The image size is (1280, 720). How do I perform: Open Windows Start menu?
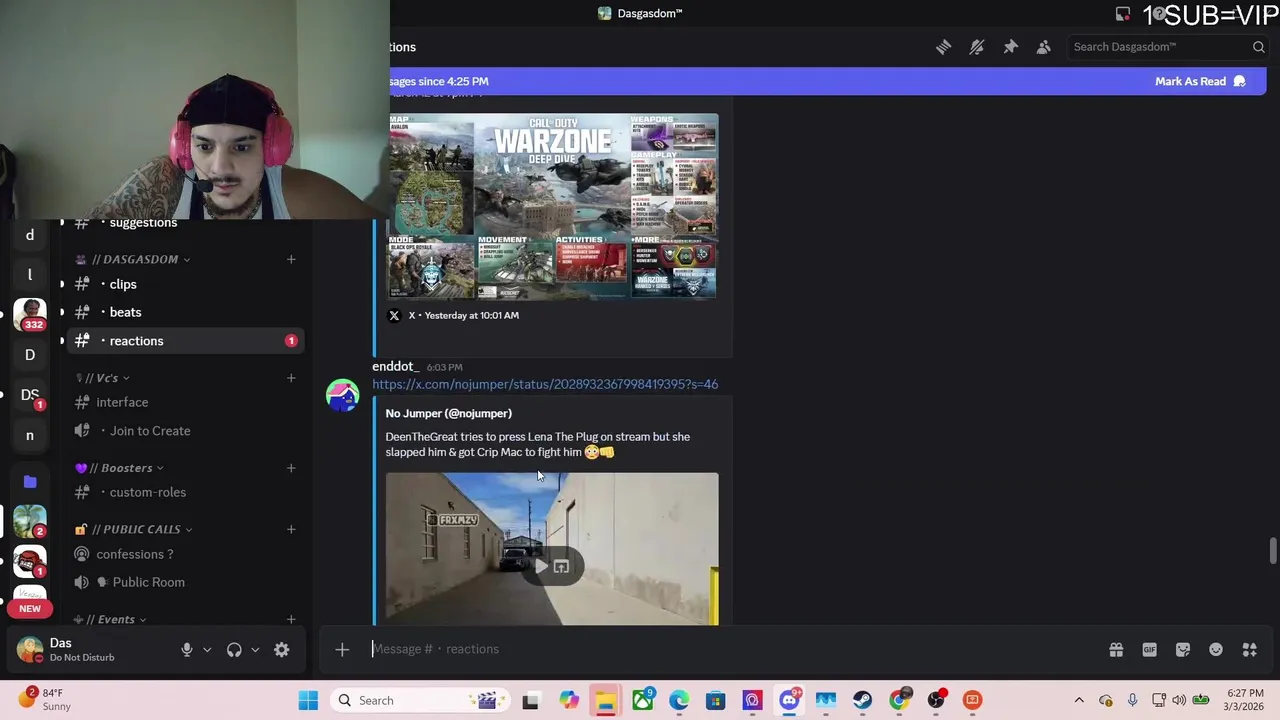point(308,700)
